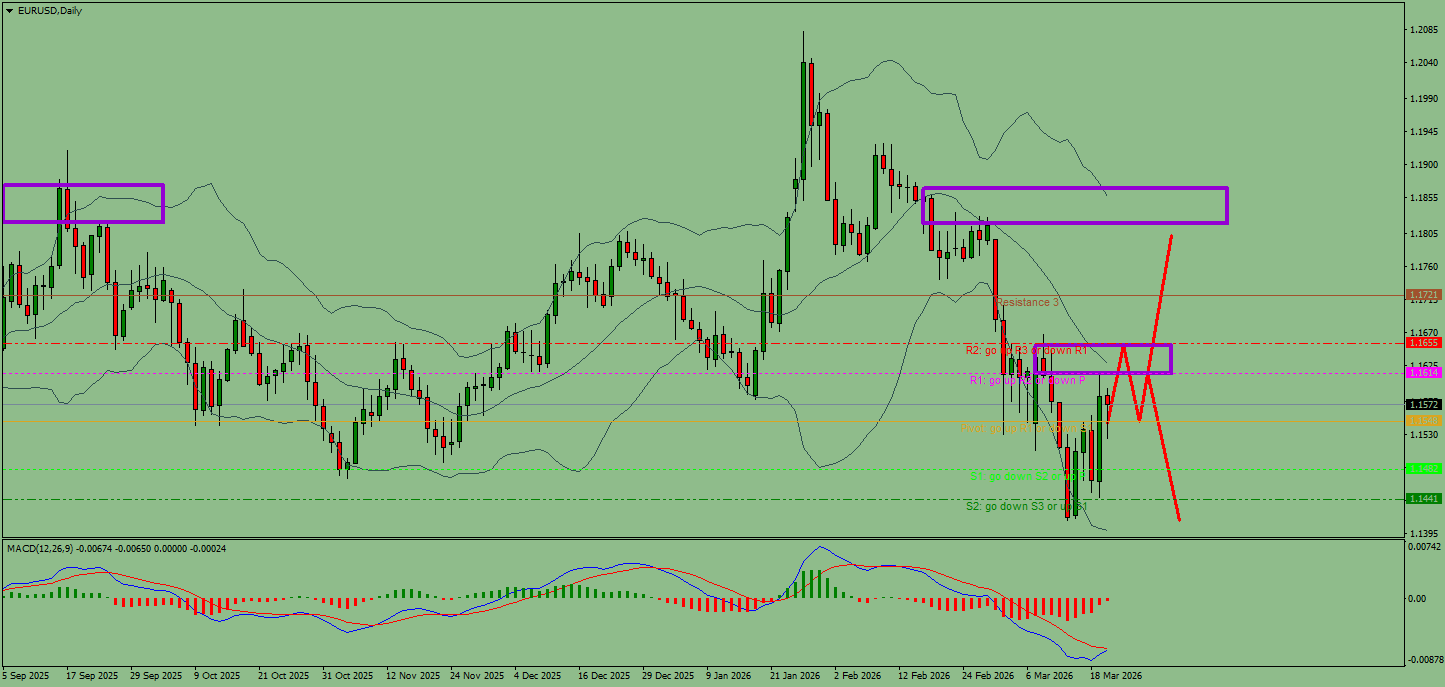Click 1.1945 on the price scale
The height and width of the screenshot is (687, 1445).
pyautogui.click(x=1423, y=132)
